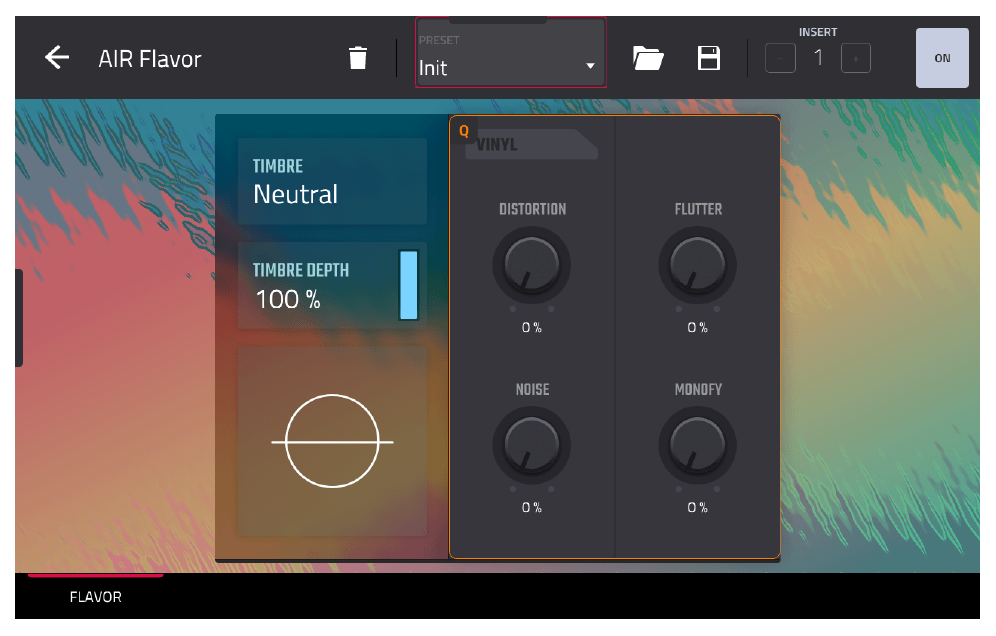
Task: Select the Timbre Neutral field
Action: pos(332,182)
